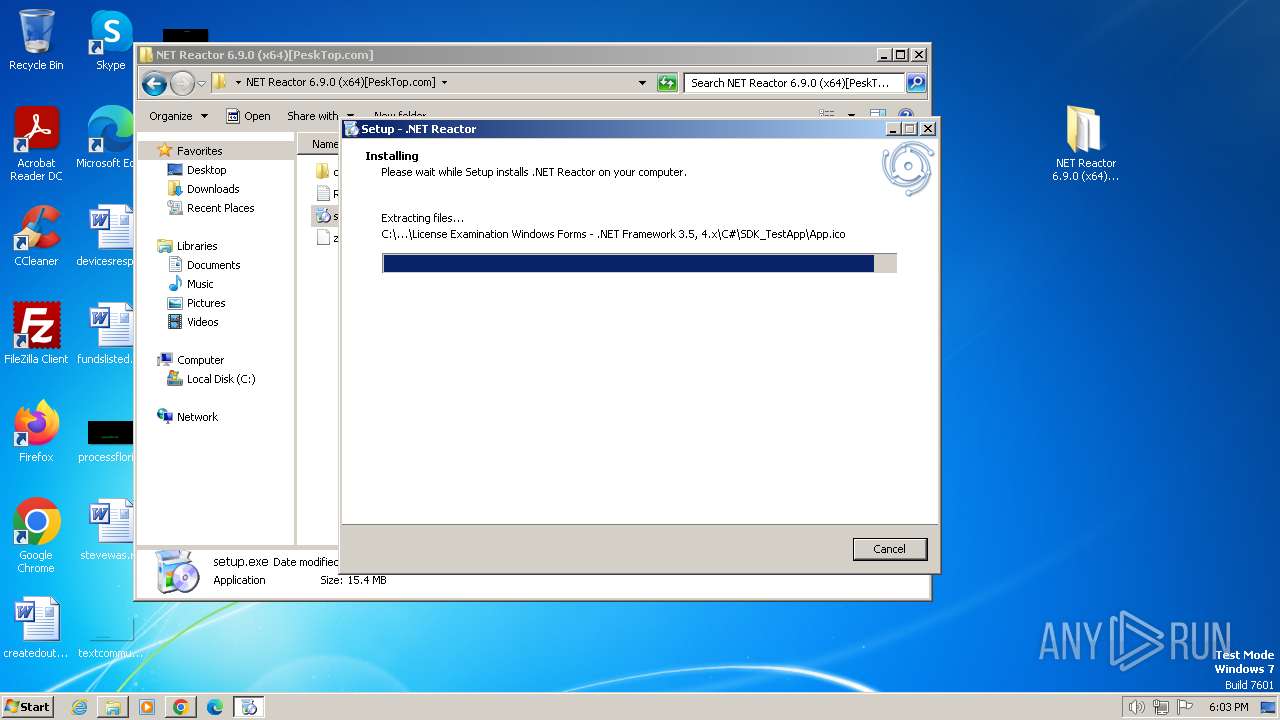1280x720 pixels.
Task: Click the Name column header
Action: click(x=319, y=144)
